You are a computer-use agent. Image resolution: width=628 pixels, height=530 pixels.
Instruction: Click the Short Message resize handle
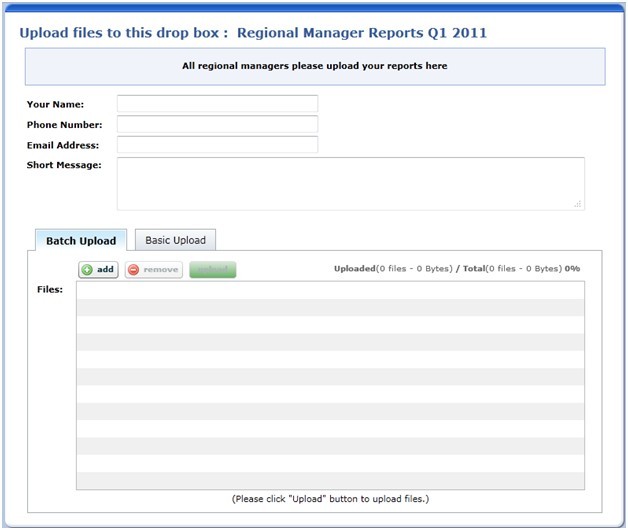click(578, 204)
